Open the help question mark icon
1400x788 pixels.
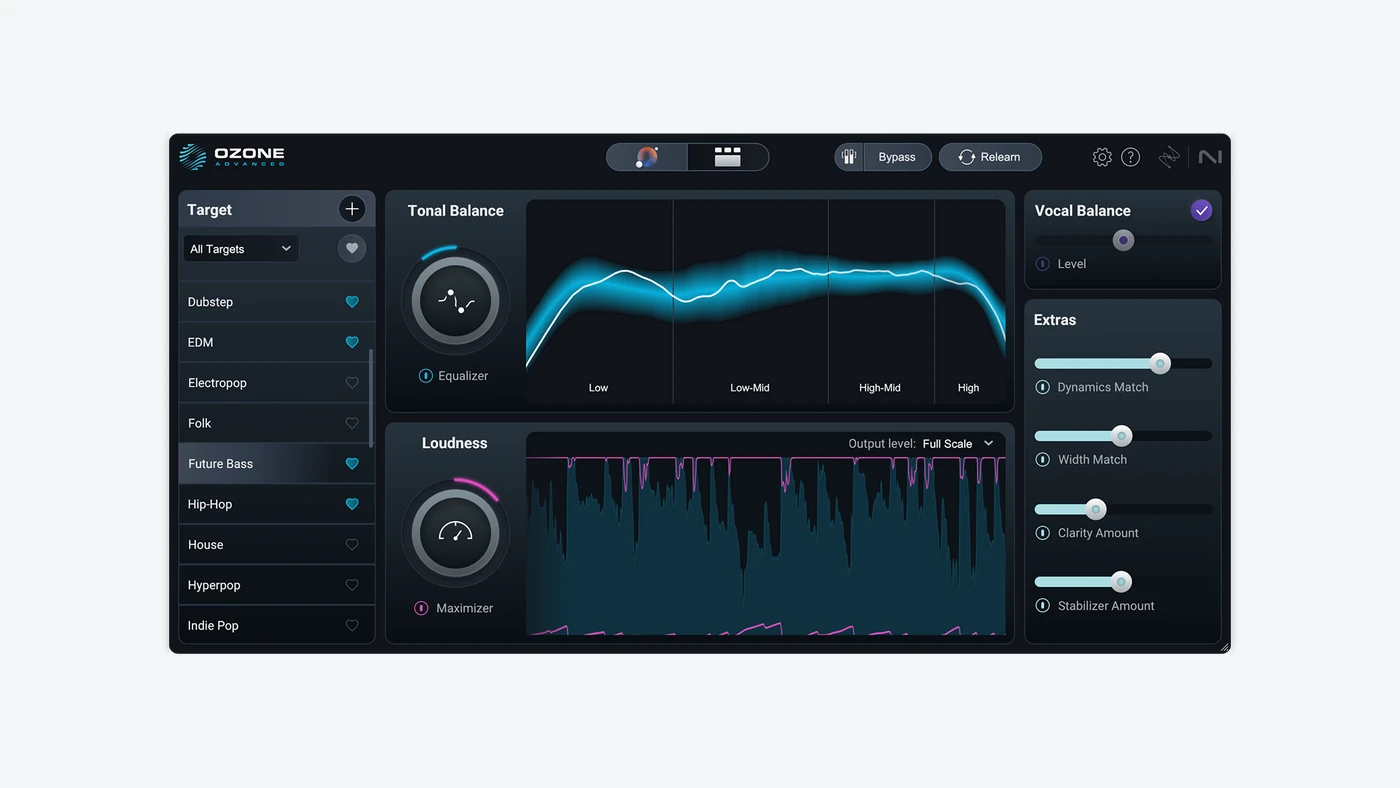pos(1130,157)
